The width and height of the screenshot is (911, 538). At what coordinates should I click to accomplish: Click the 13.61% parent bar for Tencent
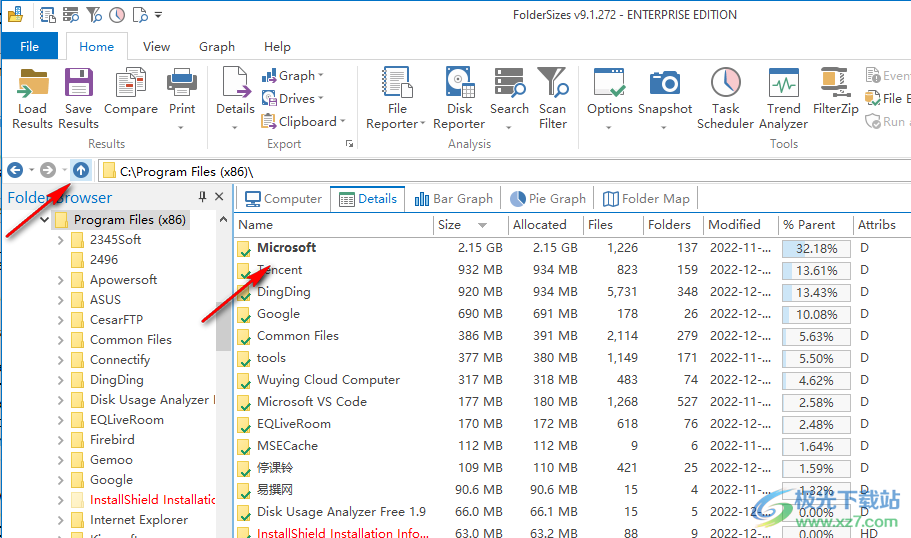pyautogui.click(x=816, y=271)
